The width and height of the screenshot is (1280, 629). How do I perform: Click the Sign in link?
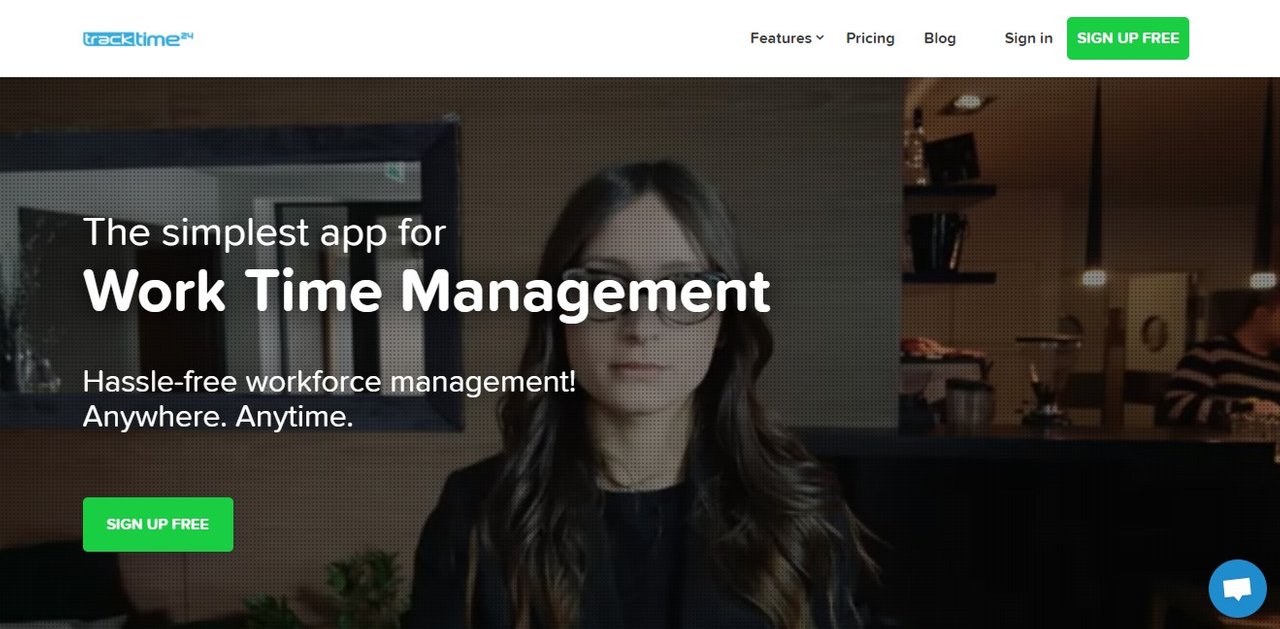[x=1028, y=38]
